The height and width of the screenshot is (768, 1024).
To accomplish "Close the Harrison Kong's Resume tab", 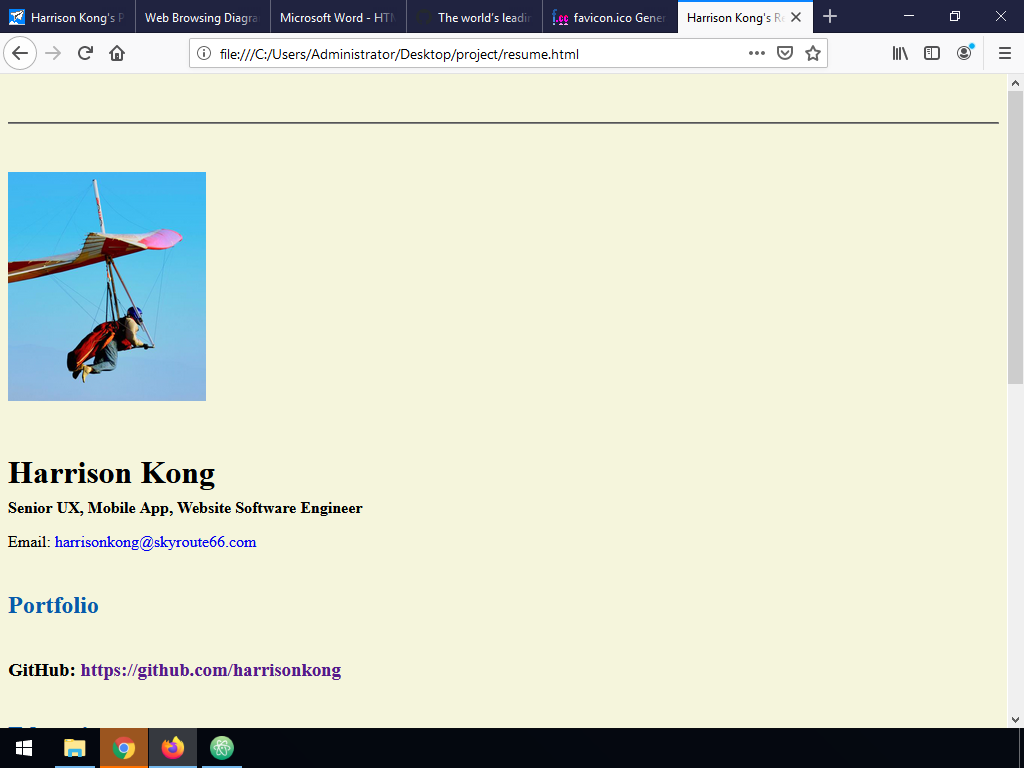I will tap(795, 18).
